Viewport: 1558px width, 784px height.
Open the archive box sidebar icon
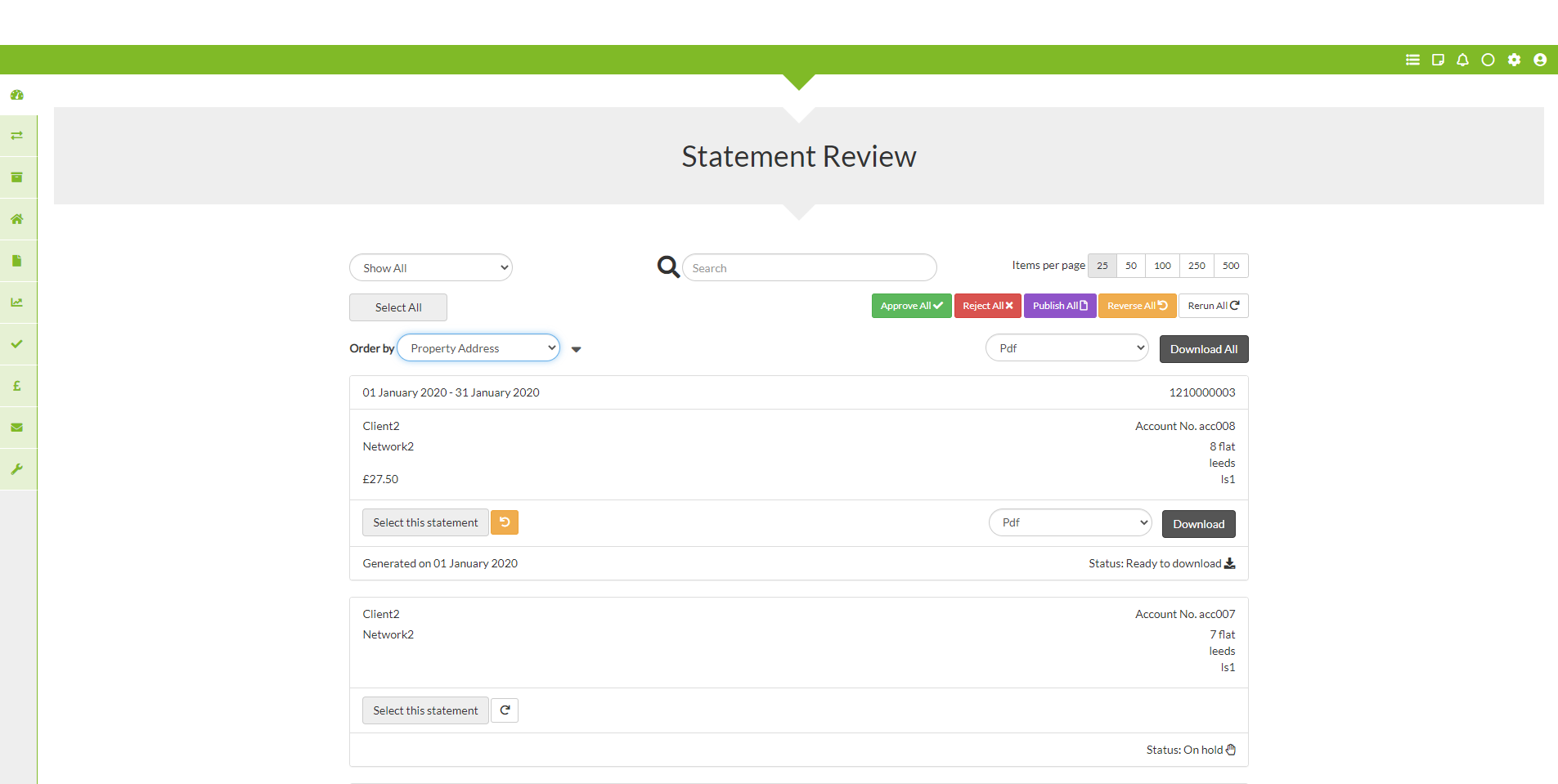click(17, 177)
